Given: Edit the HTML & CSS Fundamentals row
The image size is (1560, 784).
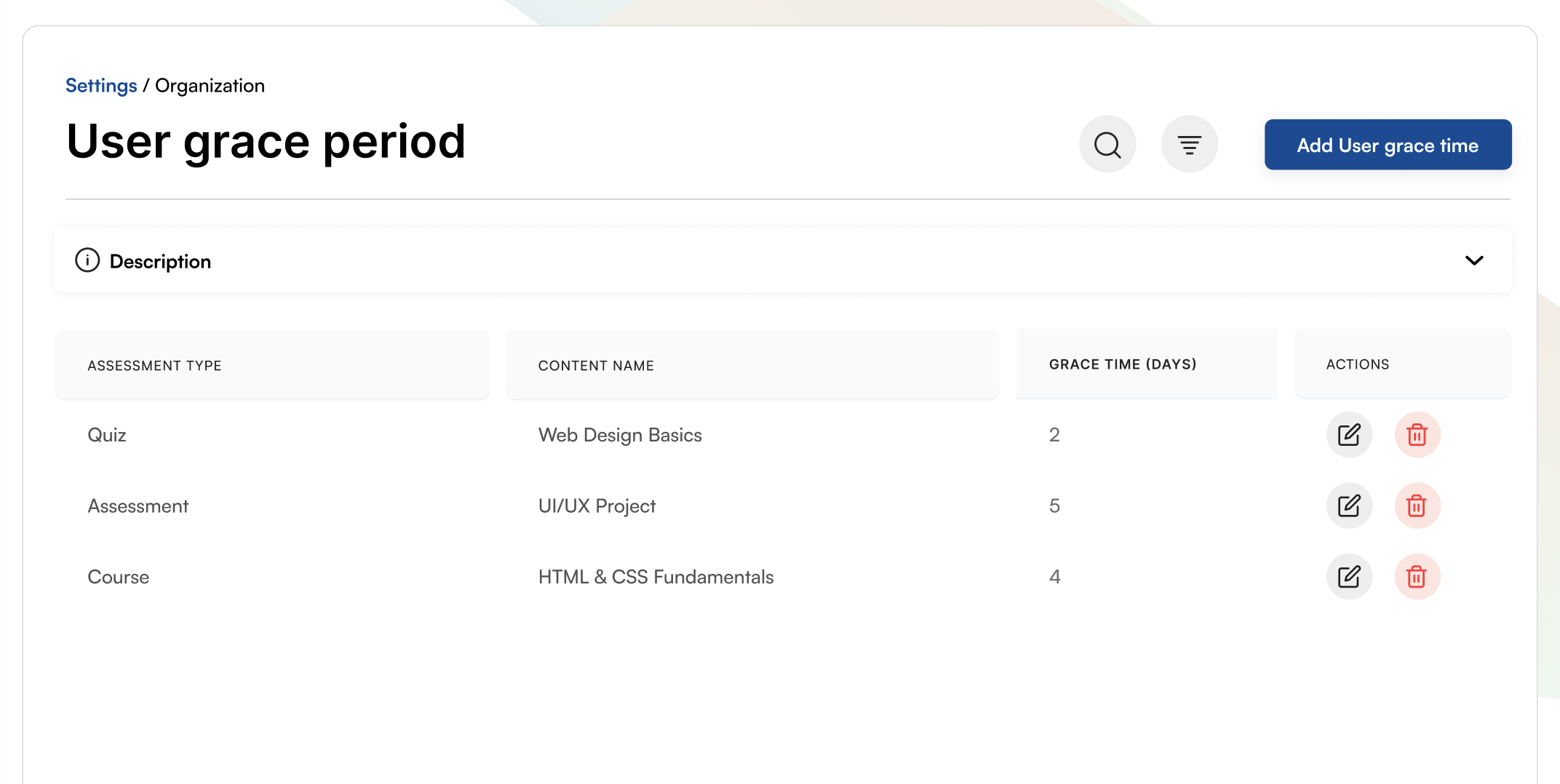Looking at the screenshot, I should pos(1349,577).
